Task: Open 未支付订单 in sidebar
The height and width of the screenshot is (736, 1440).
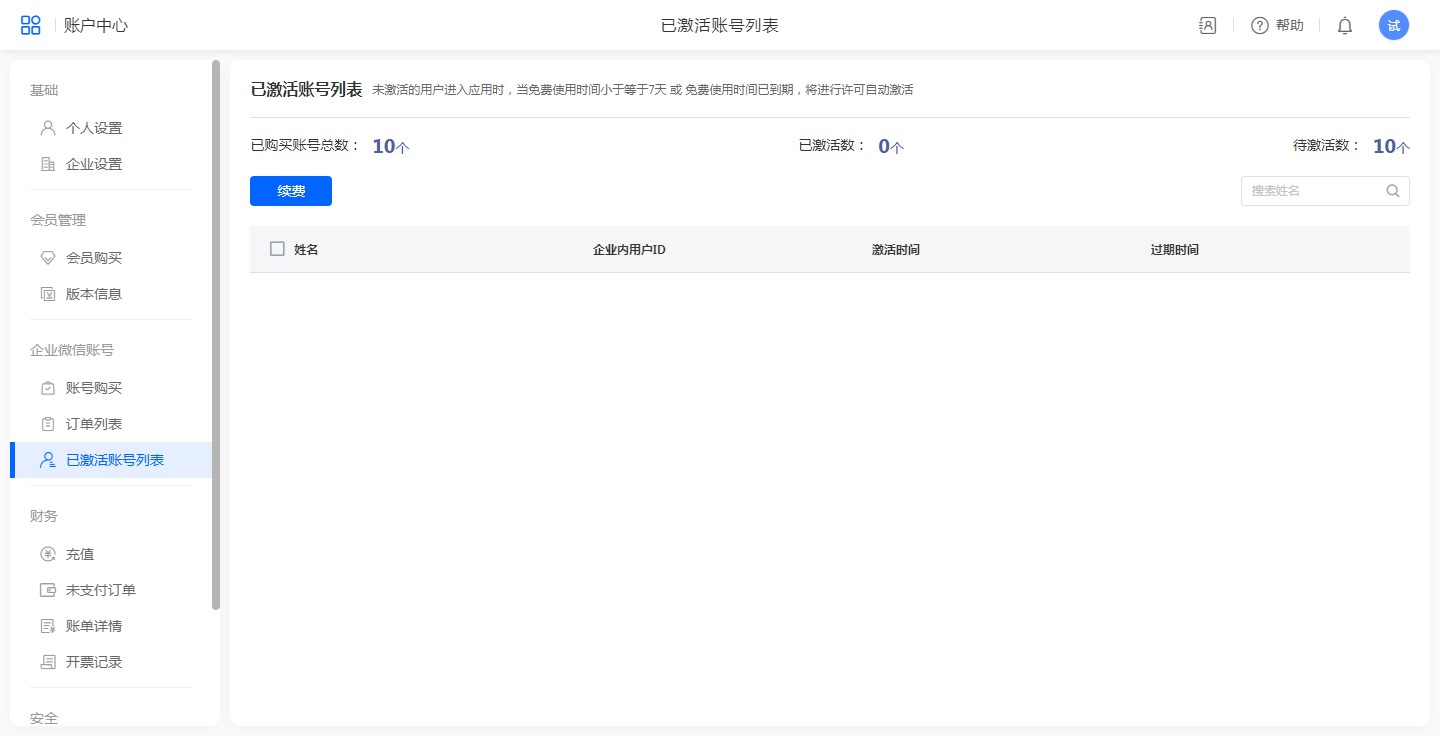Action: pos(101,590)
